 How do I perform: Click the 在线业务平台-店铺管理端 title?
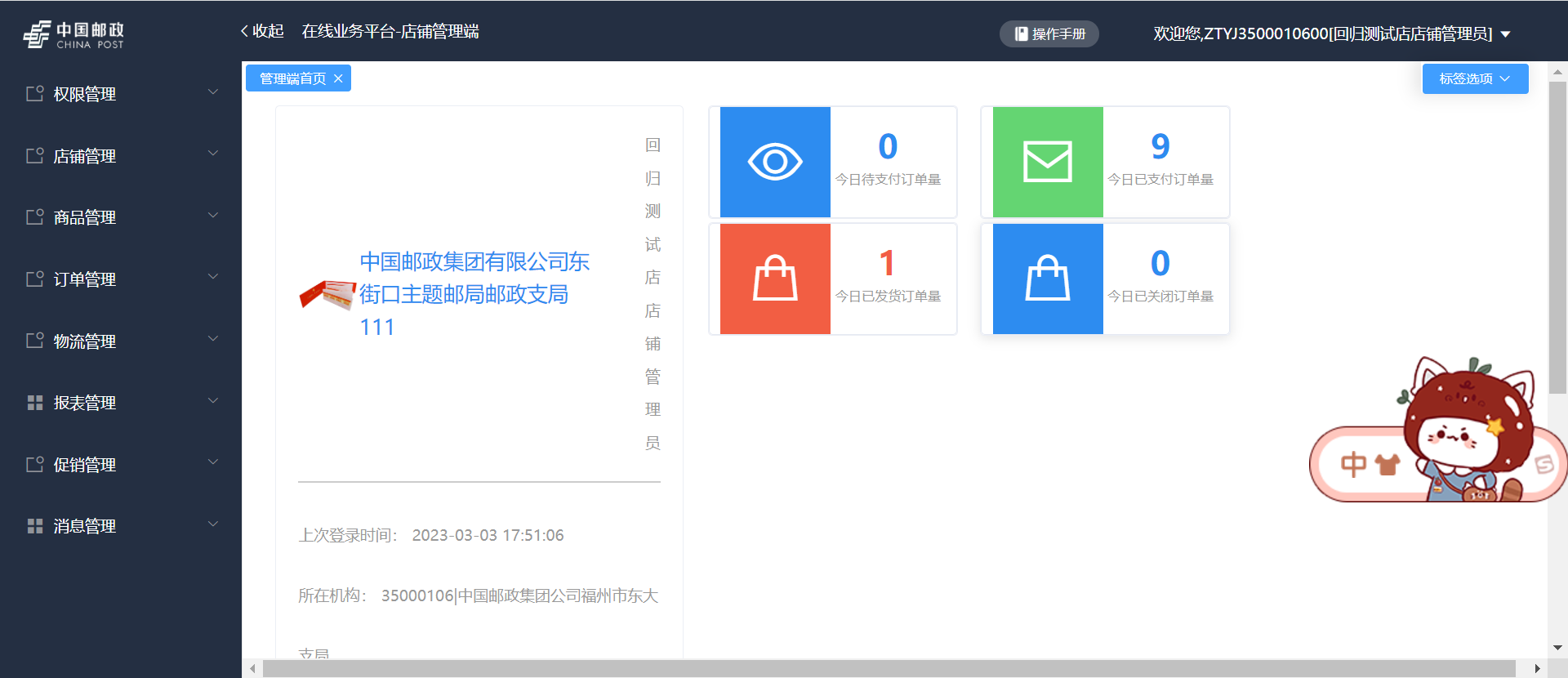[390, 31]
